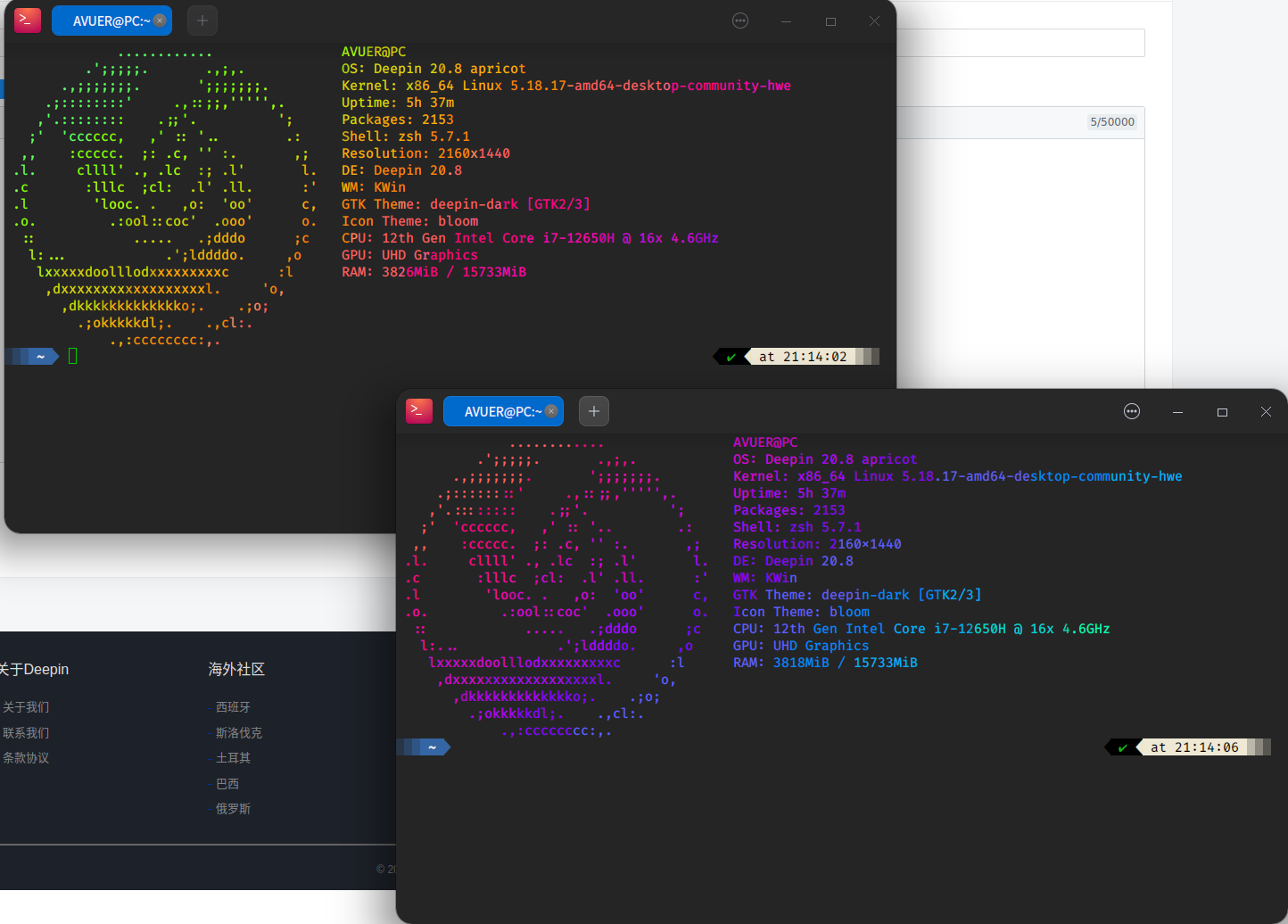This screenshot has height=924, width=1288.
Task: Minimize the back terminal window
Action: pos(786,21)
